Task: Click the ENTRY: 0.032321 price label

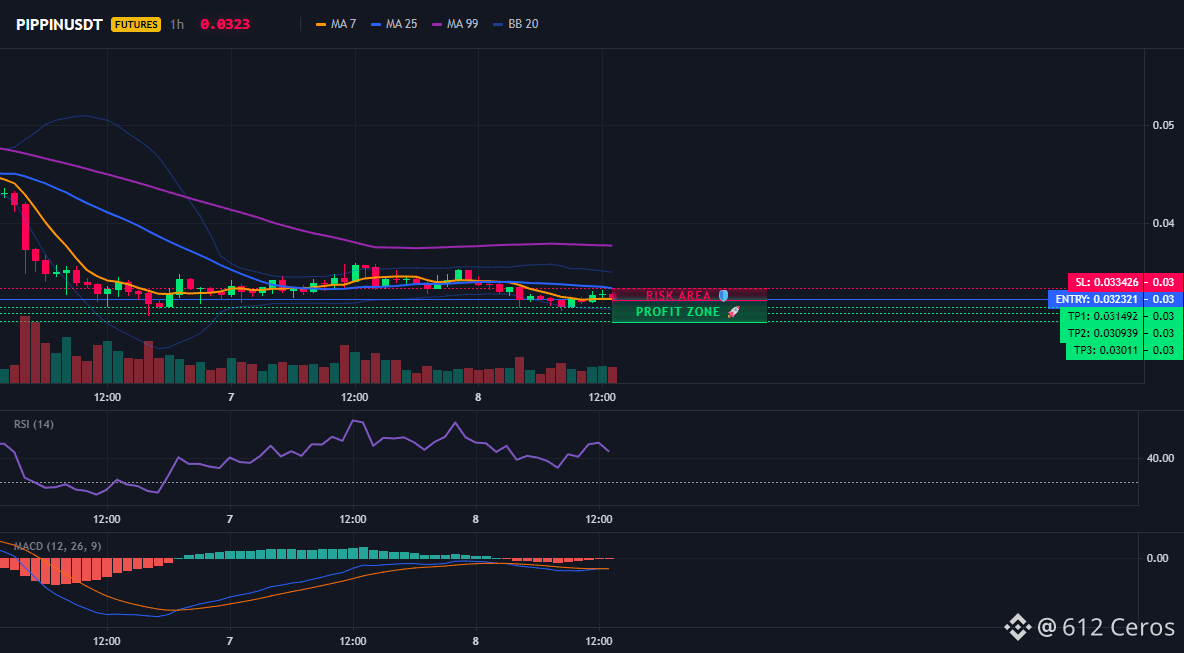Action: coord(1095,299)
